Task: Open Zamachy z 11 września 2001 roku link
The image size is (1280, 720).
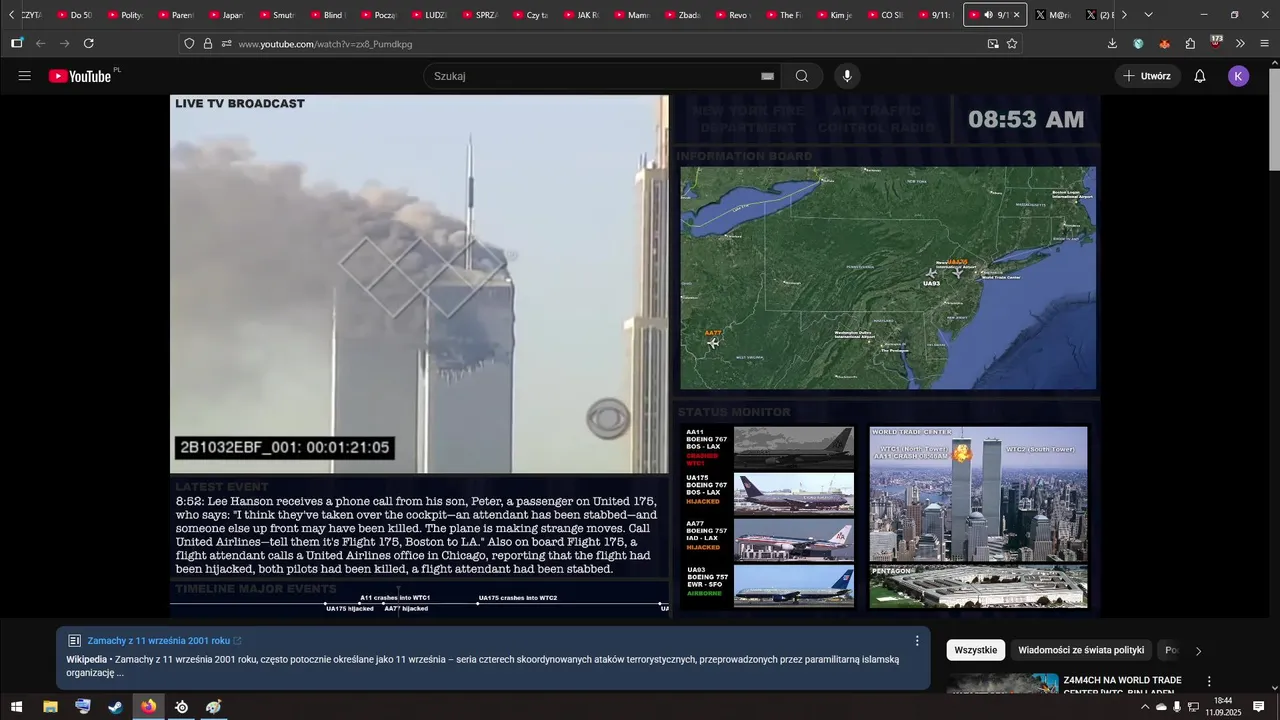Action: coord(159,641)
